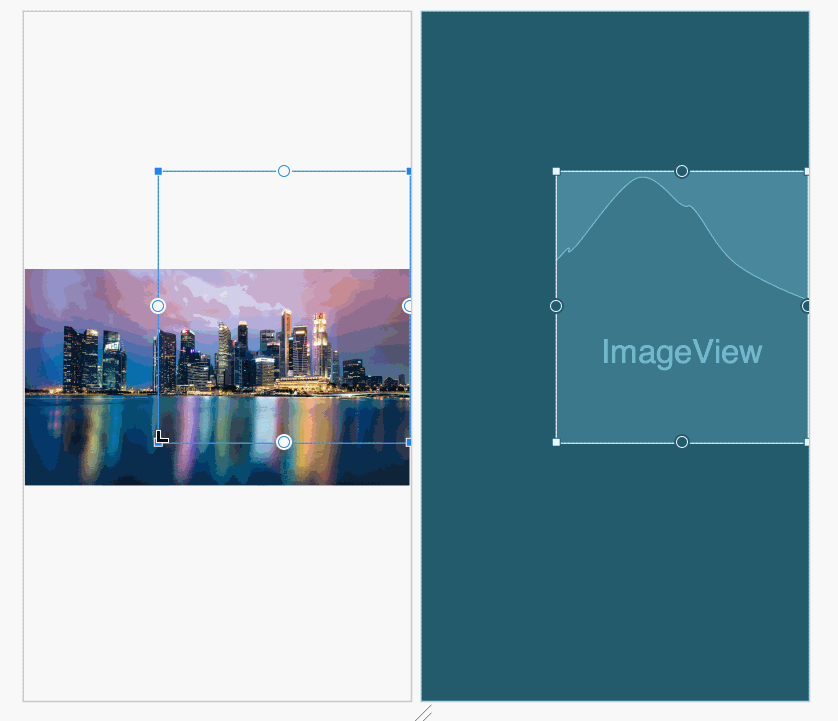Select the left constraint circle in design view
The height and width of the screenshot is (721, 838).
click(158, 306)
